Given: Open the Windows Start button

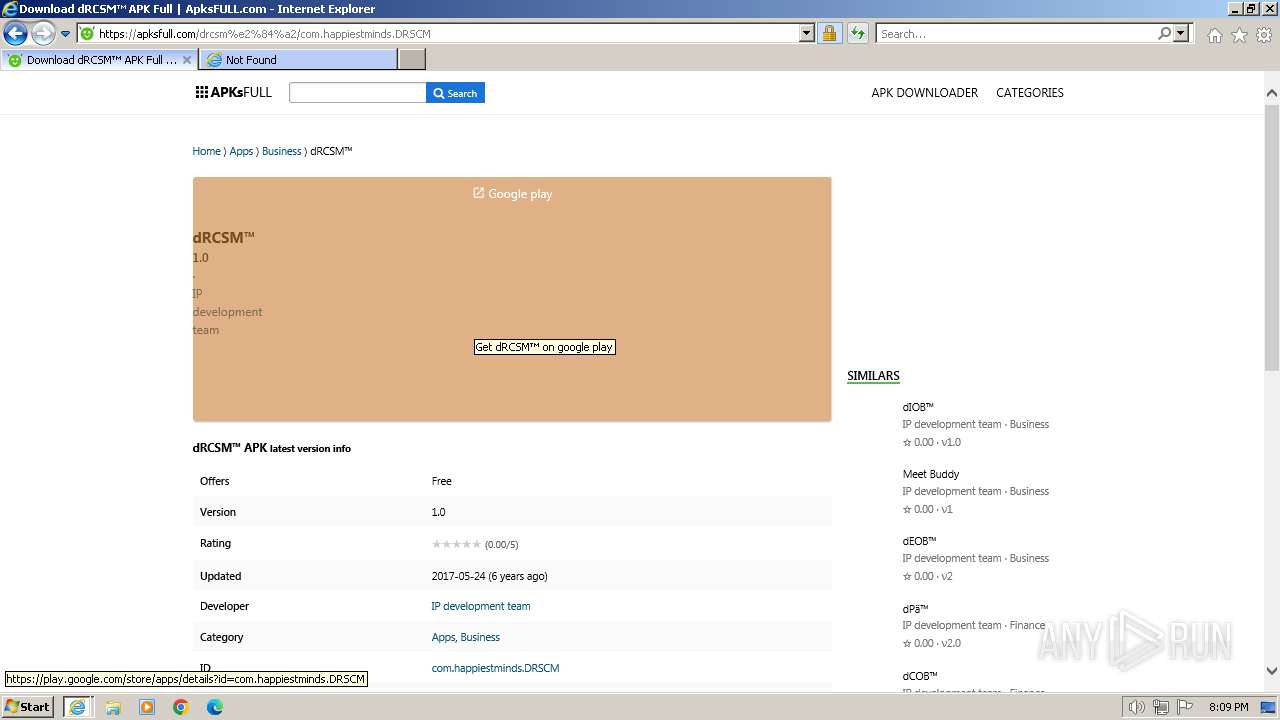Looking at the screenshot, I should (x=27, y=706).
